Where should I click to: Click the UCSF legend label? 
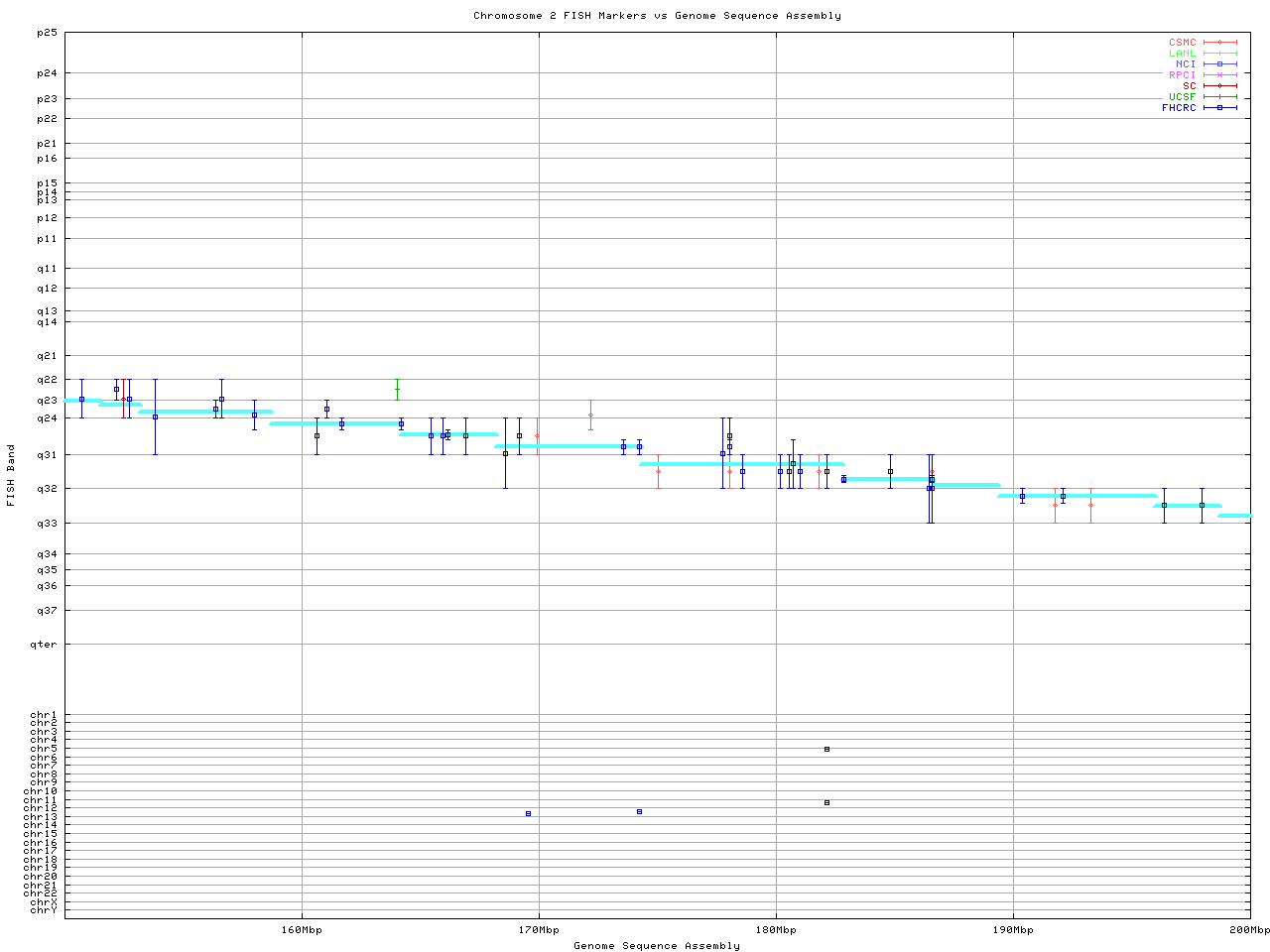[x=1182, y=97]
